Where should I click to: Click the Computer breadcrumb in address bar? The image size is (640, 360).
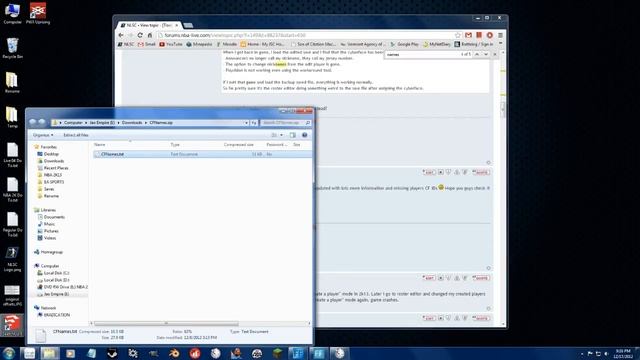[73, 122]
